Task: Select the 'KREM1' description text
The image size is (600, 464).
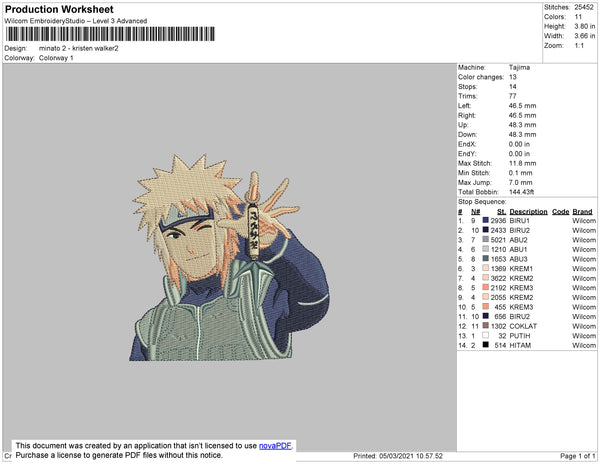Action: [x=521, y=269]
